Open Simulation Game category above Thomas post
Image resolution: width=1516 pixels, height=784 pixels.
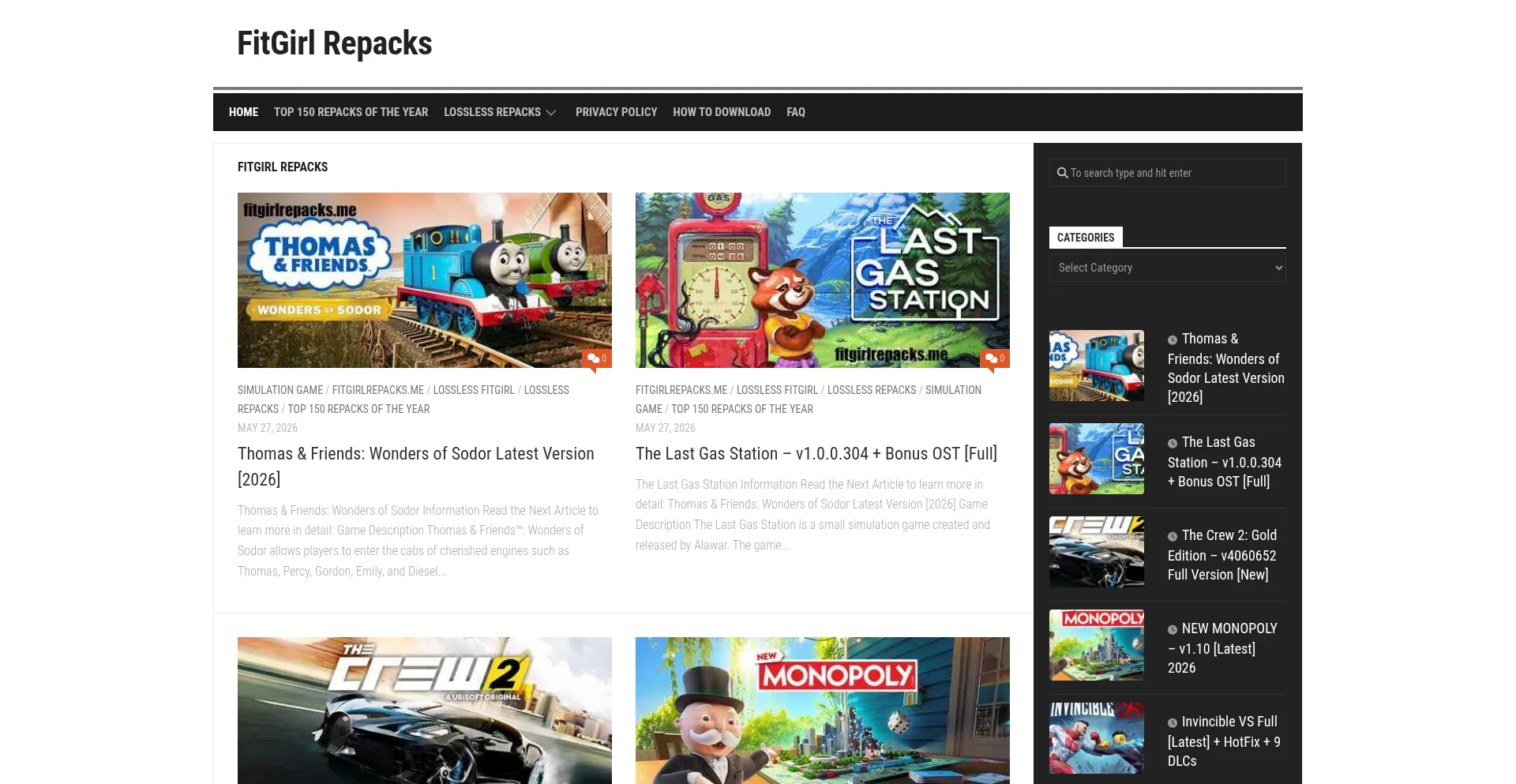click(280, 390)
